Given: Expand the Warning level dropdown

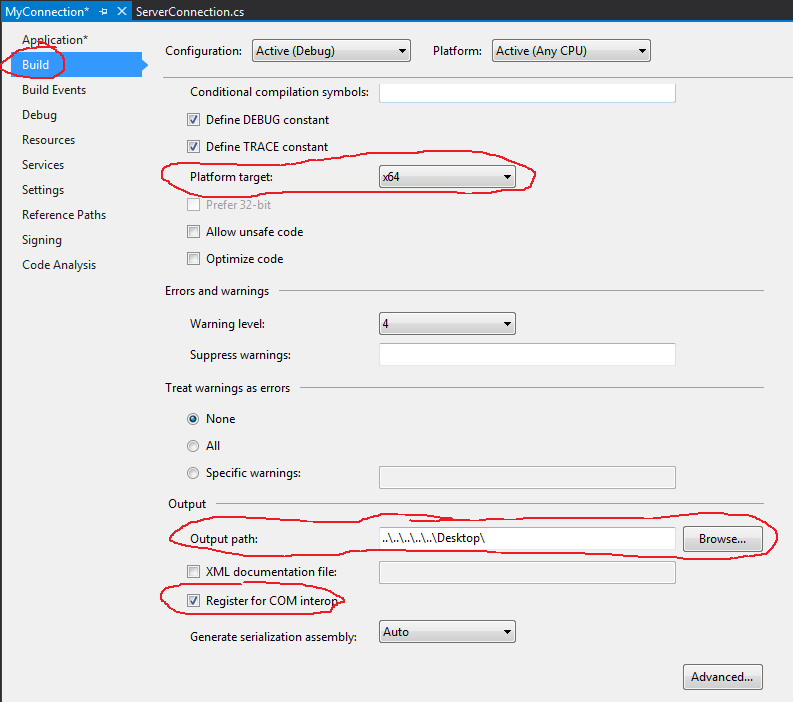Looking at the screenshot, I should (x=447, y=324).
